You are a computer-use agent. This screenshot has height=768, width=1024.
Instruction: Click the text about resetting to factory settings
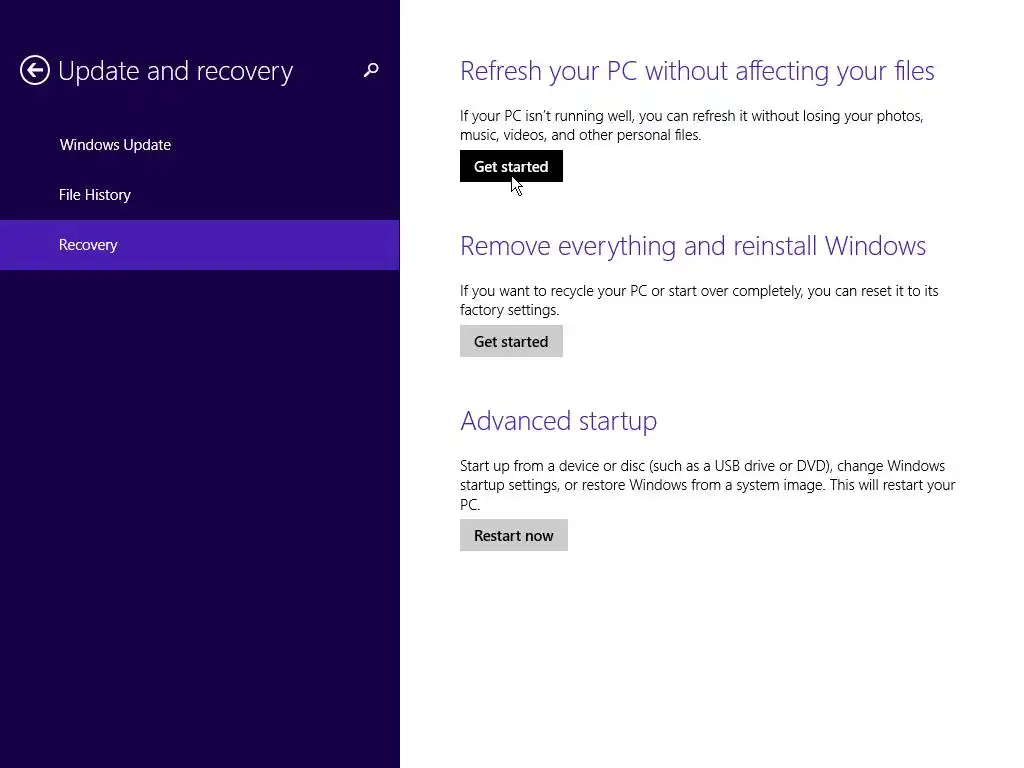coord(699,300)
